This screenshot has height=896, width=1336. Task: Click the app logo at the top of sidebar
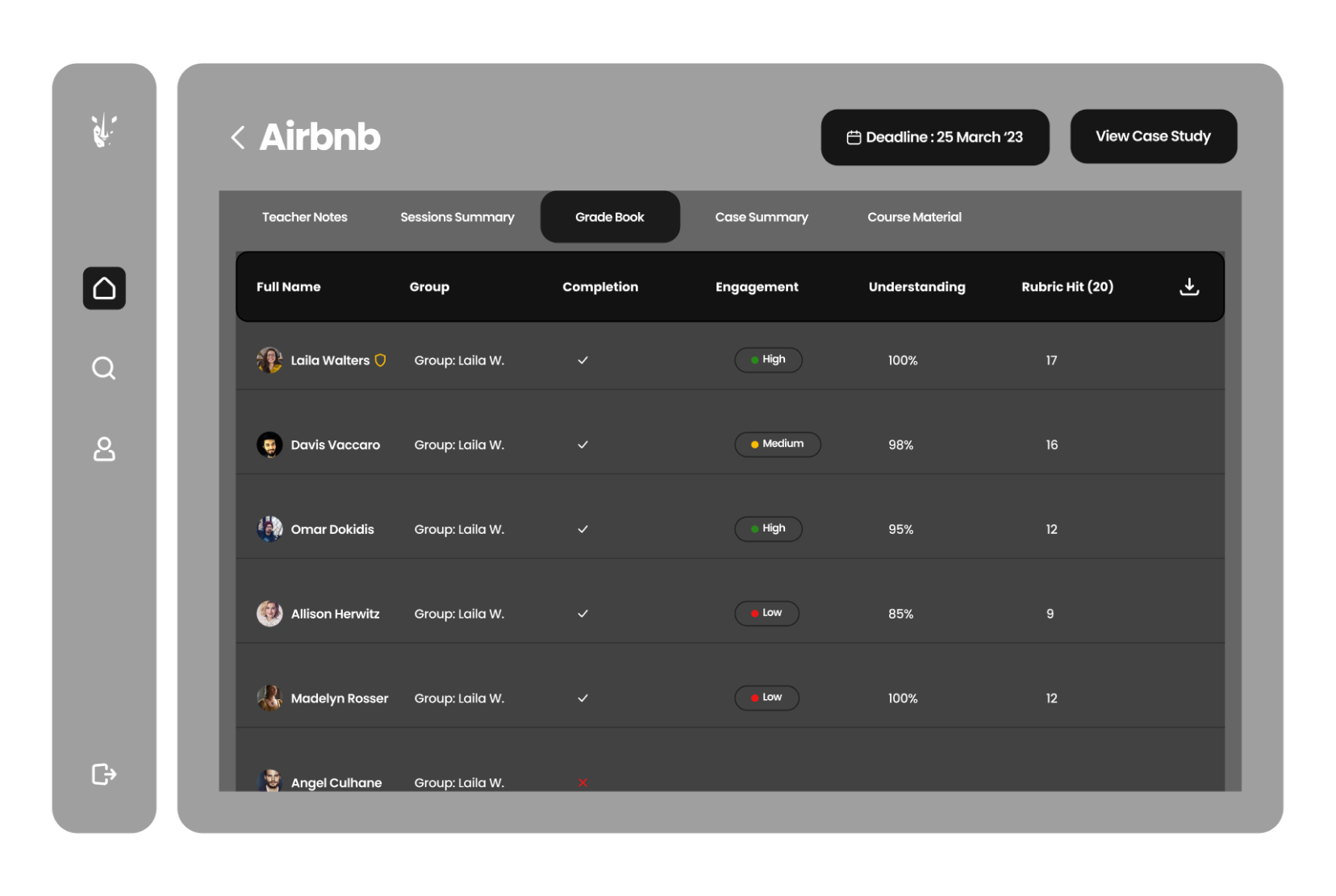point(104,131)
